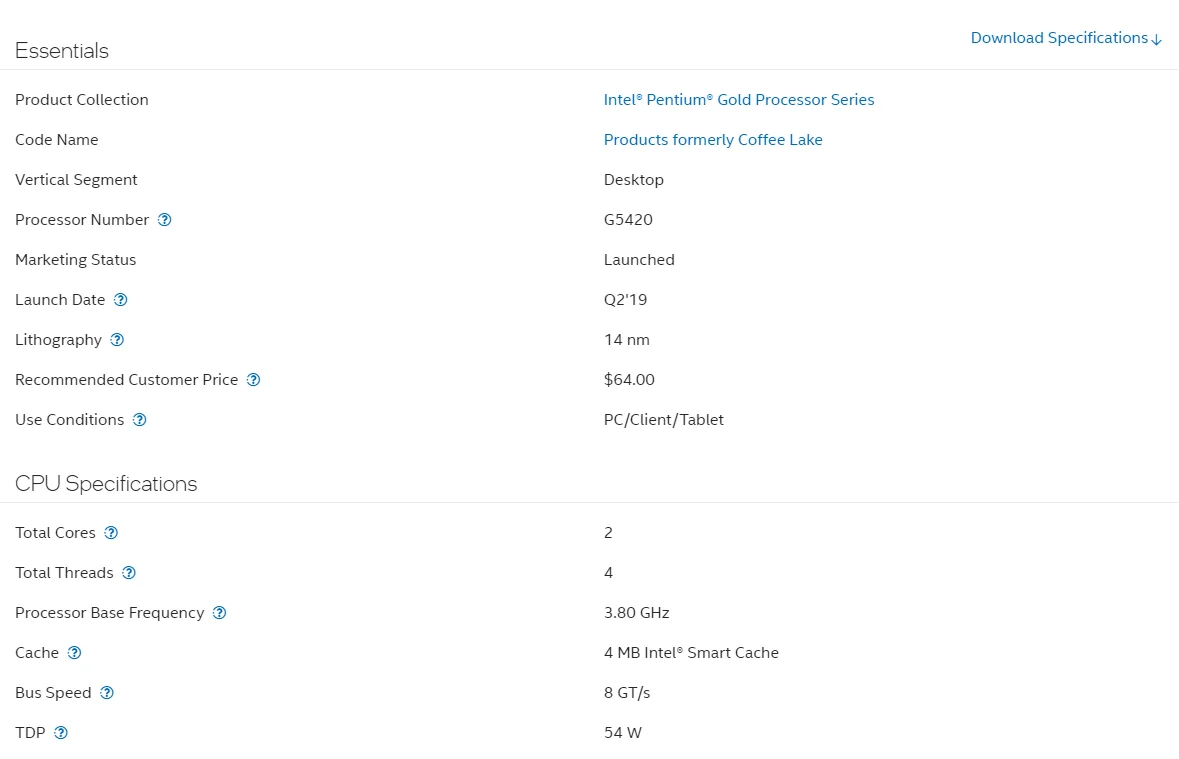The height and width of the screenshot is (759, 1179).
Task: Open the Lithography info tooltip icon
Action: pyautogui.click(x=117, y=340)
